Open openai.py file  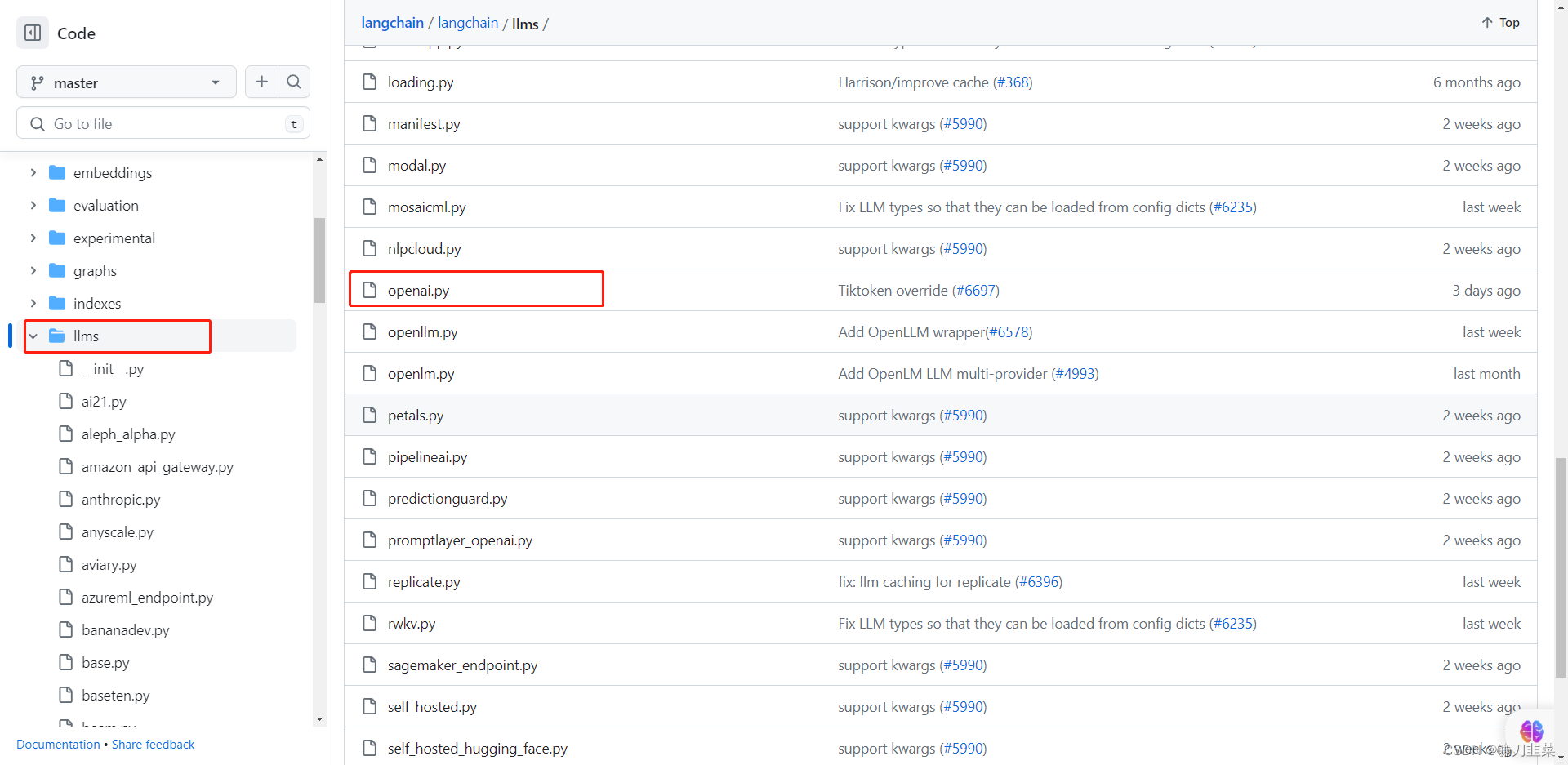tap(419, 290)
